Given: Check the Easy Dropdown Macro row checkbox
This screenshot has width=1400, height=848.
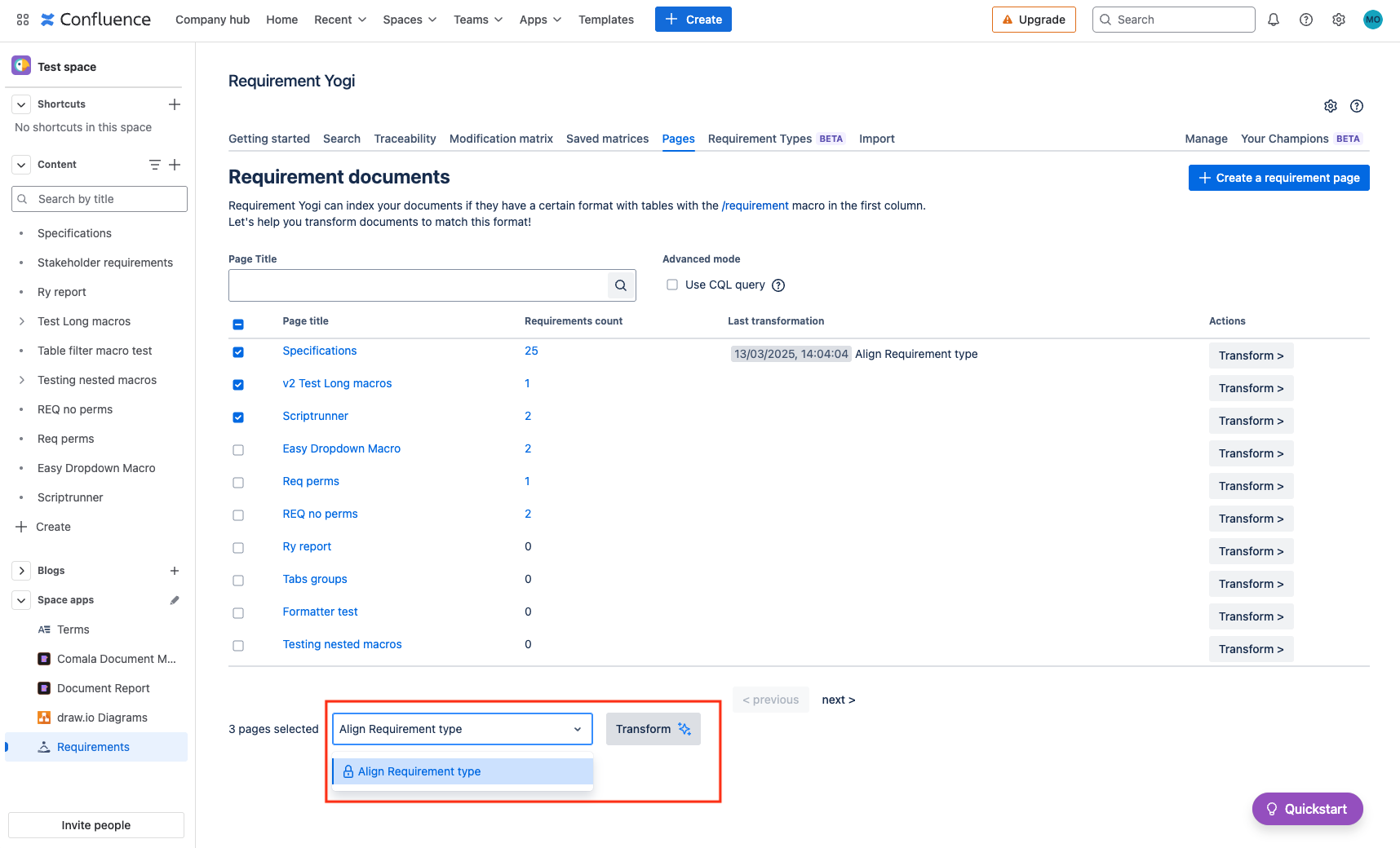Looking at the screenshot, I should (x=238, y=450).
